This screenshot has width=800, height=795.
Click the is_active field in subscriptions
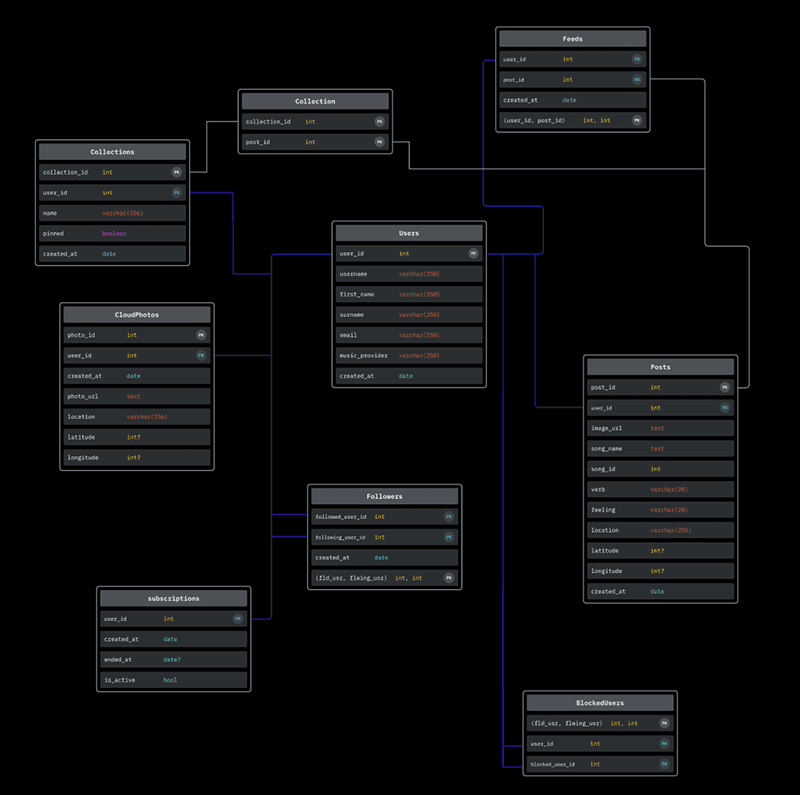[x=173, y=680]
